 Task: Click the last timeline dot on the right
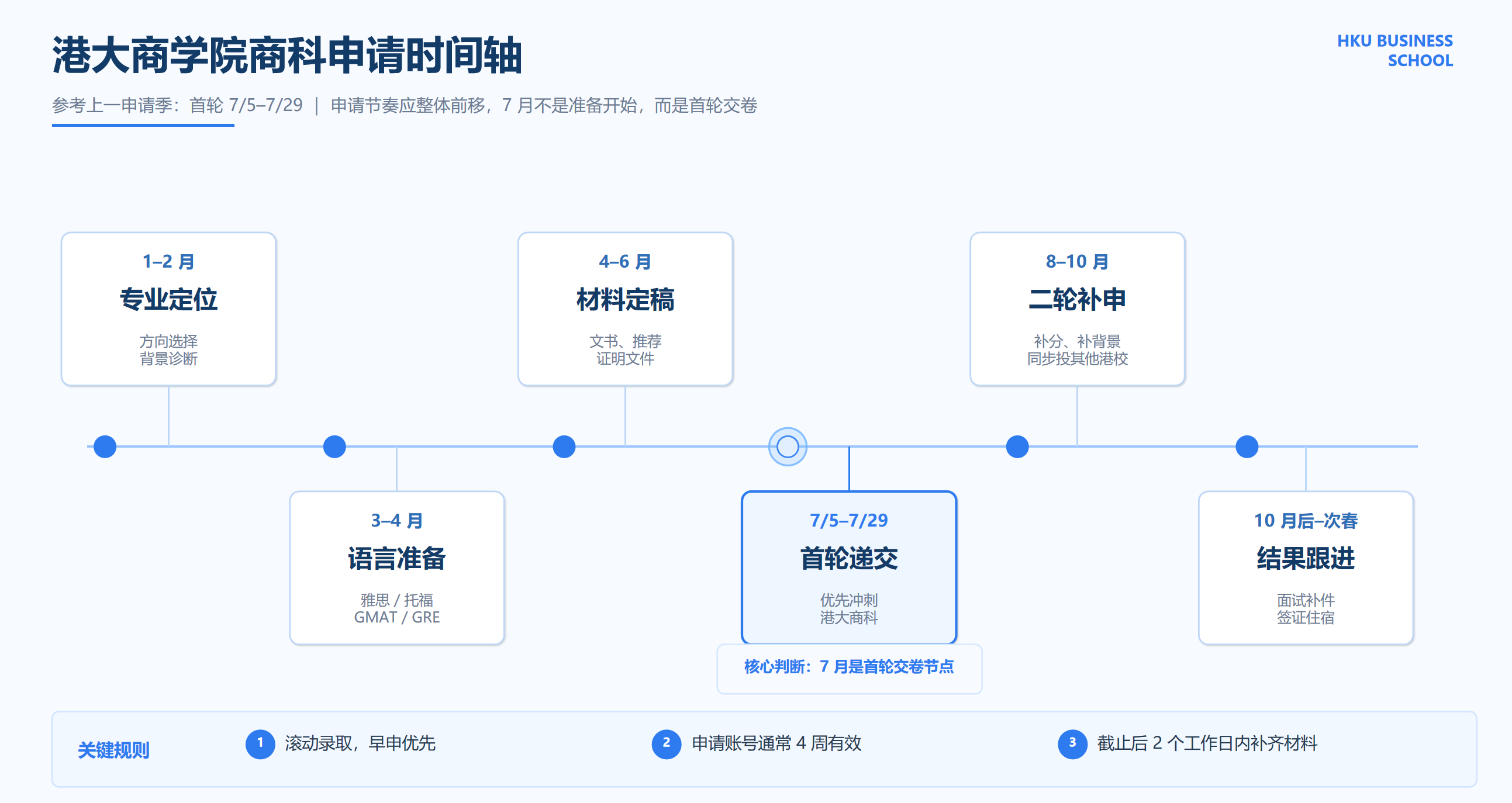1247,447
